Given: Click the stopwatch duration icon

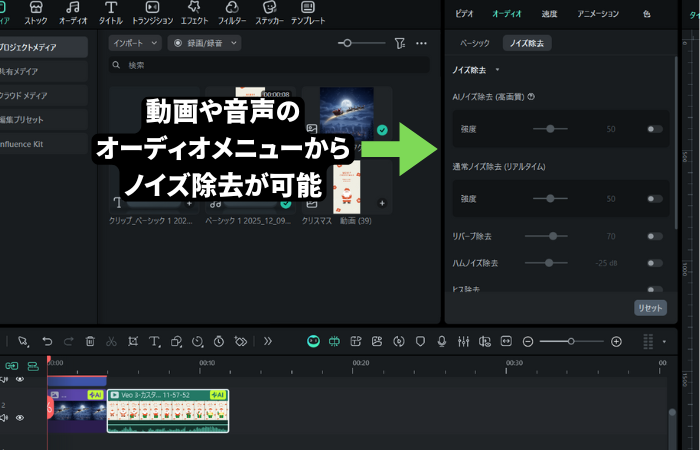Looking at the screenshot, I should pyautogui.click(x=219, y=342).
